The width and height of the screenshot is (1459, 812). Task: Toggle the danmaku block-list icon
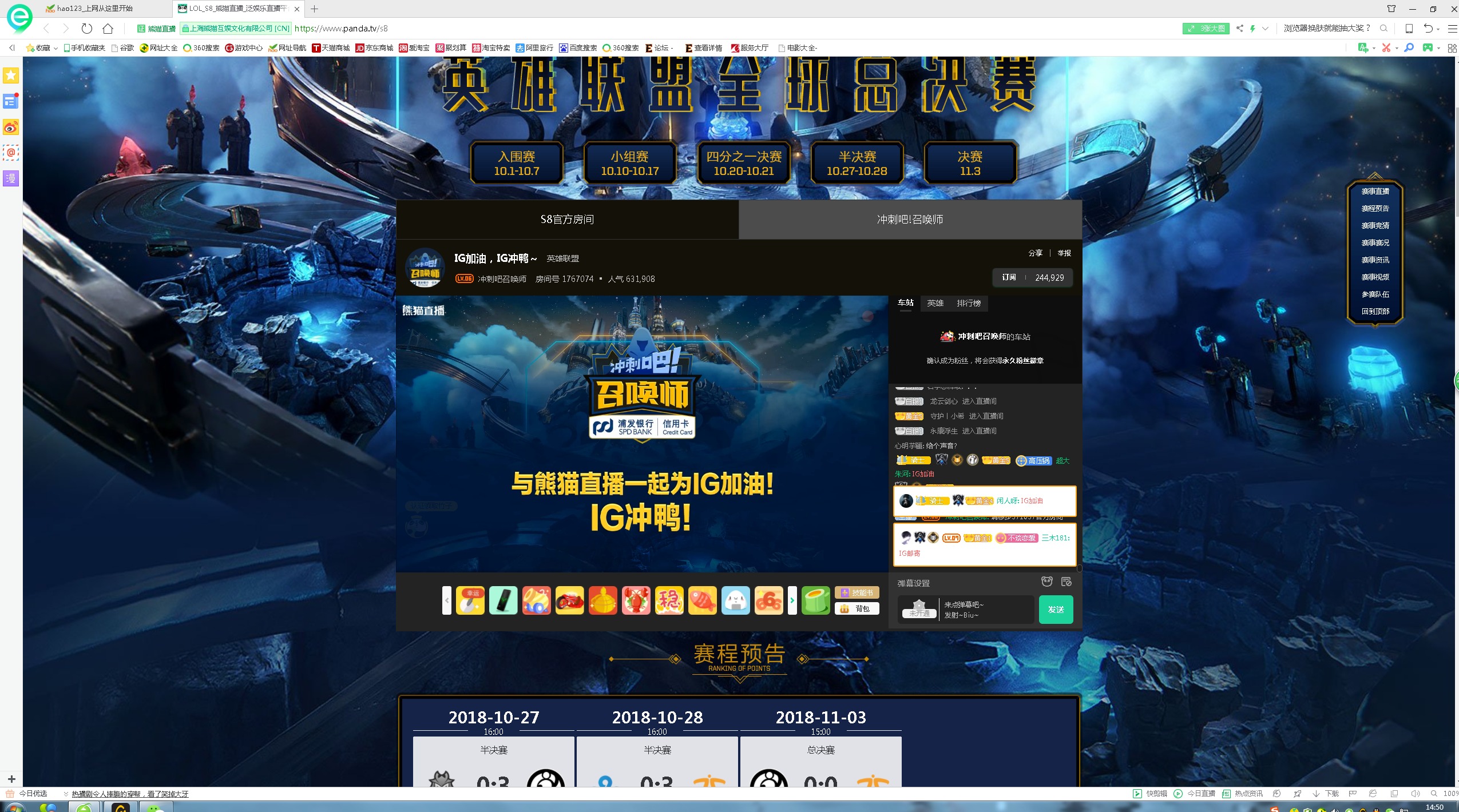(x=1066, y=582)
